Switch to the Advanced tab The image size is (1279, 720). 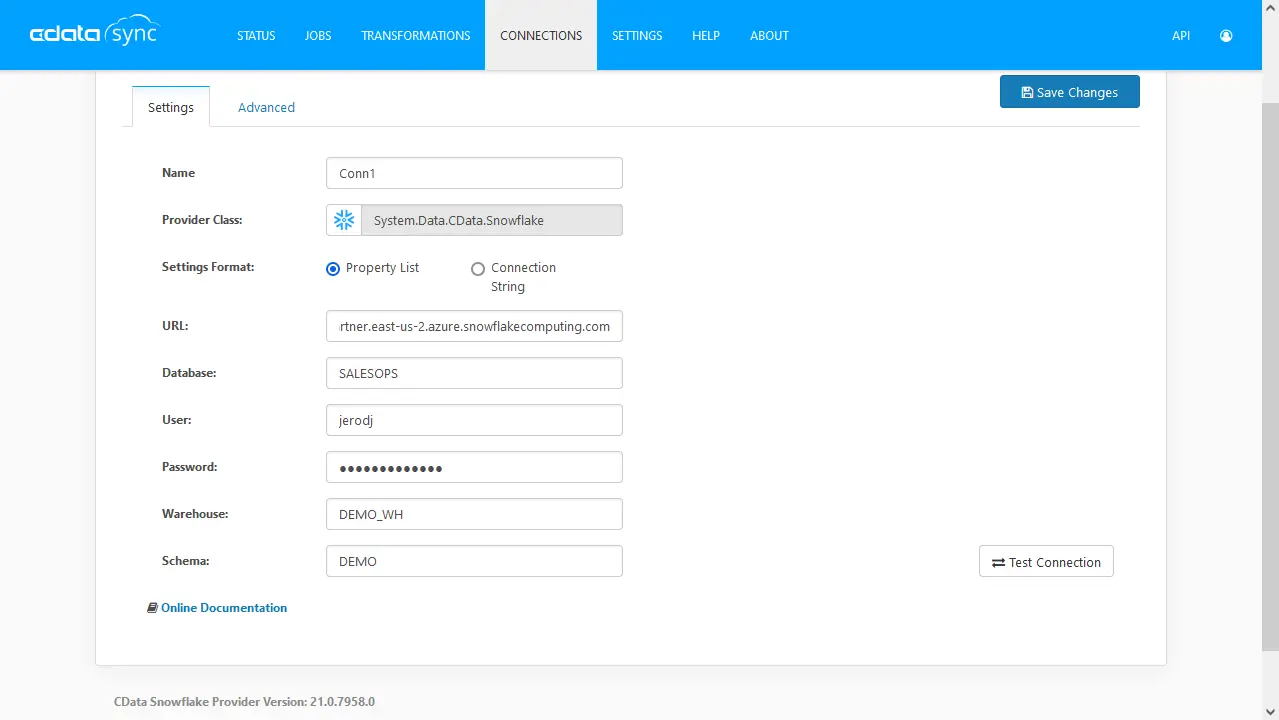click(266, 107)
